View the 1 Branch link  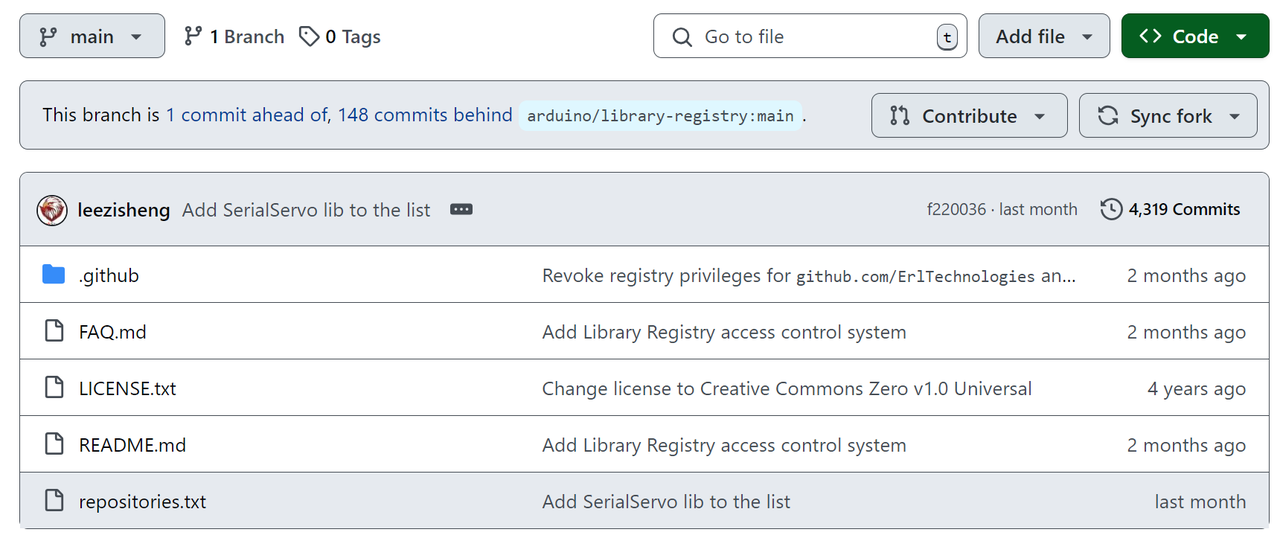point(235,37)
